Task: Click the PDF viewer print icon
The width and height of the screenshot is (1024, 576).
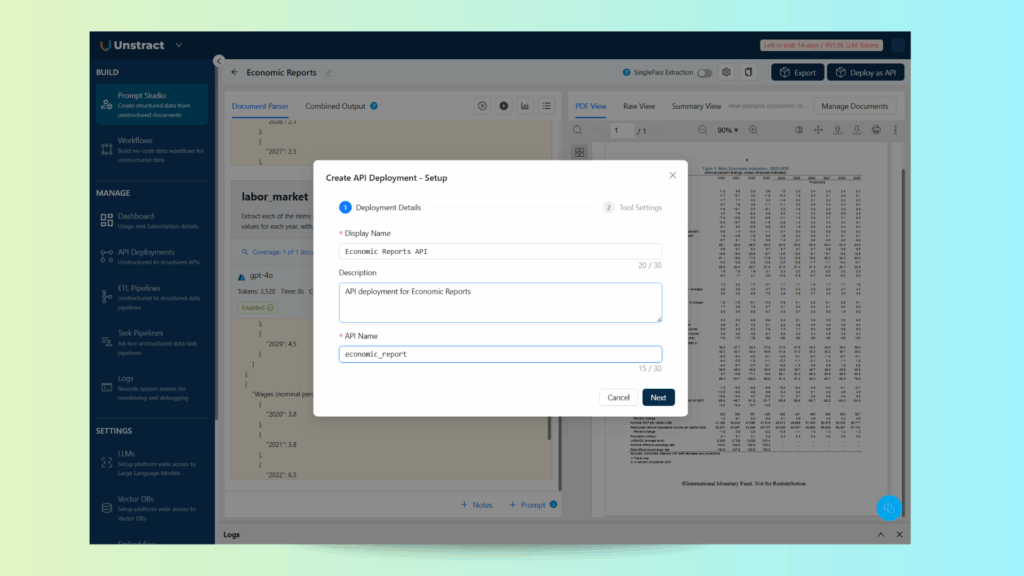Action: click(876, 130)
